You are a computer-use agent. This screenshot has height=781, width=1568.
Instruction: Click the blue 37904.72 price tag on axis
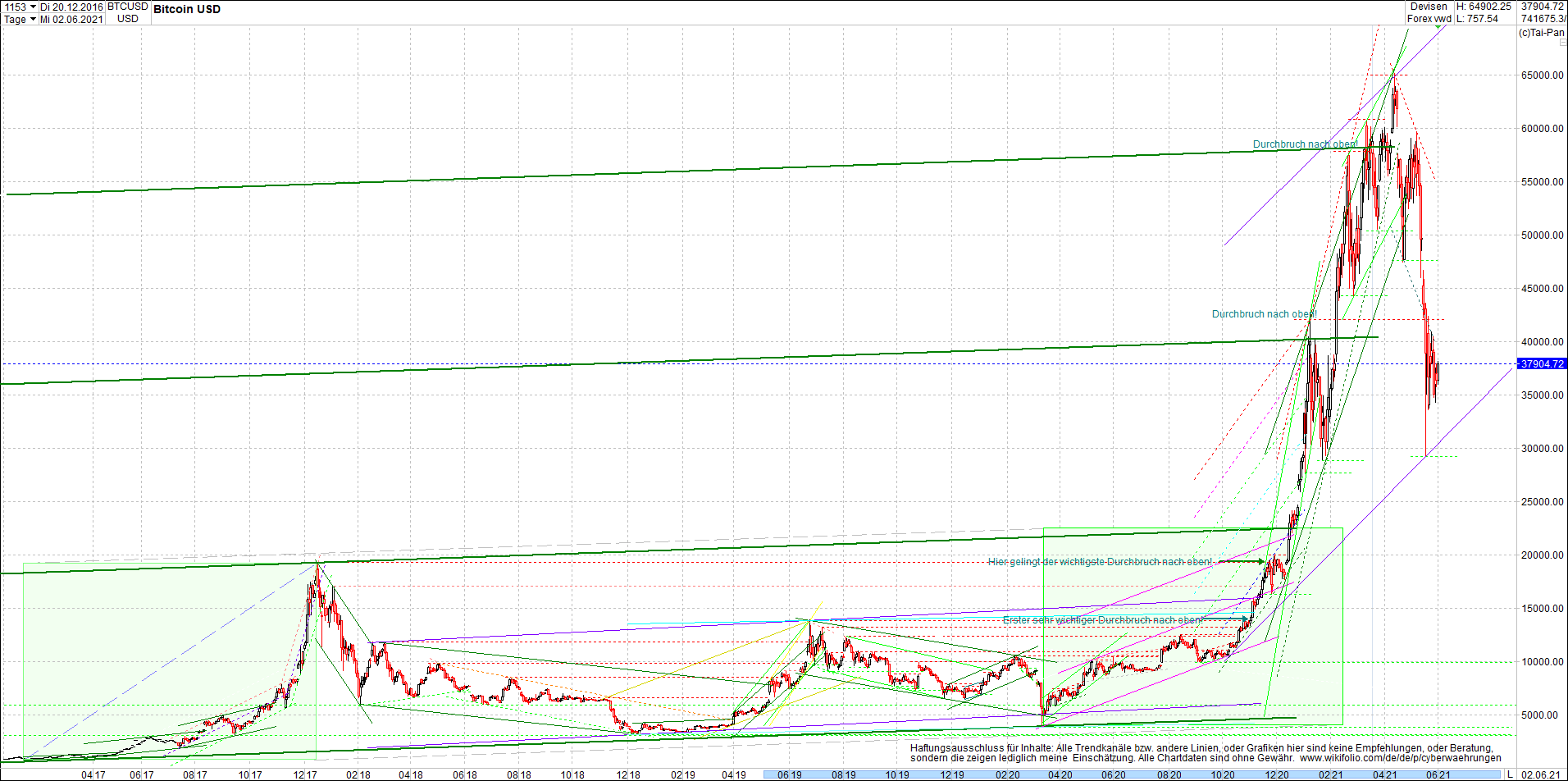(x=1542, y=363)
